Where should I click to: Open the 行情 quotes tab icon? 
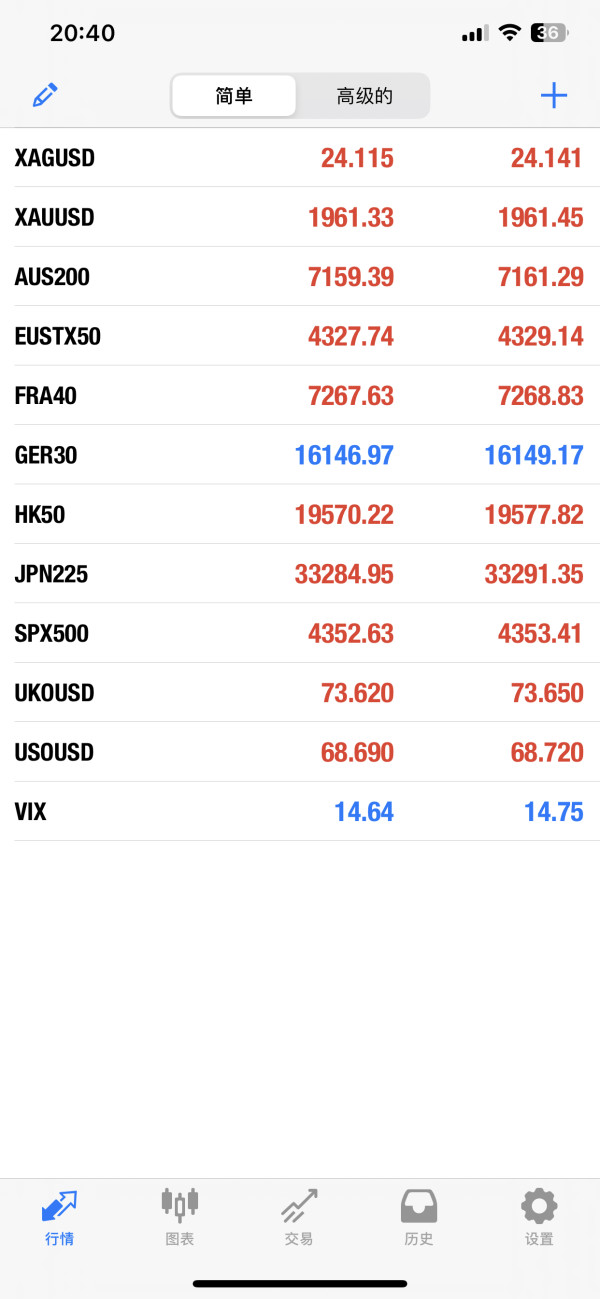59,1205
